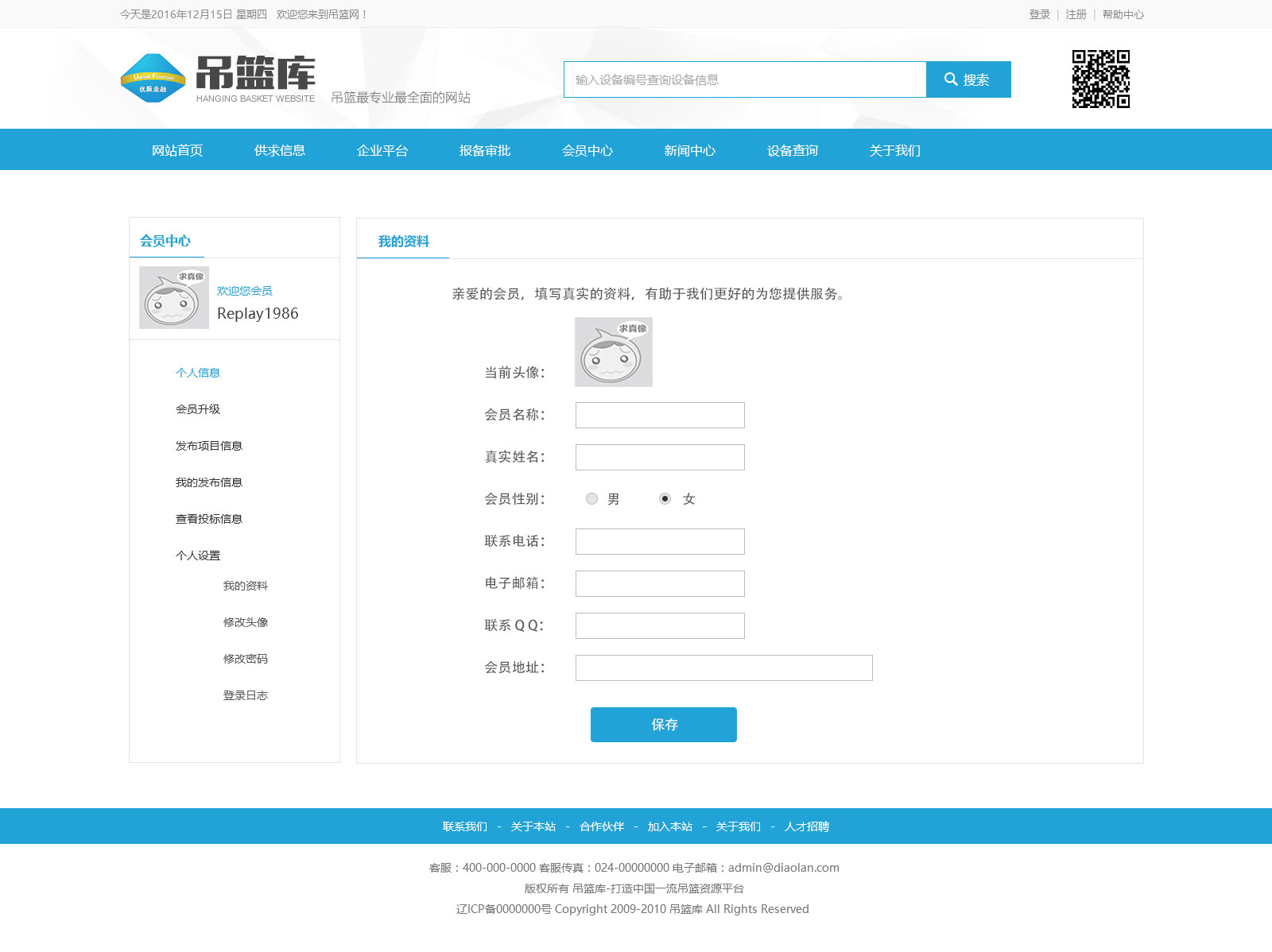Open the 会员中心 navigation menu
This screenshot has width=1272, height=952.
click(588, 150)
